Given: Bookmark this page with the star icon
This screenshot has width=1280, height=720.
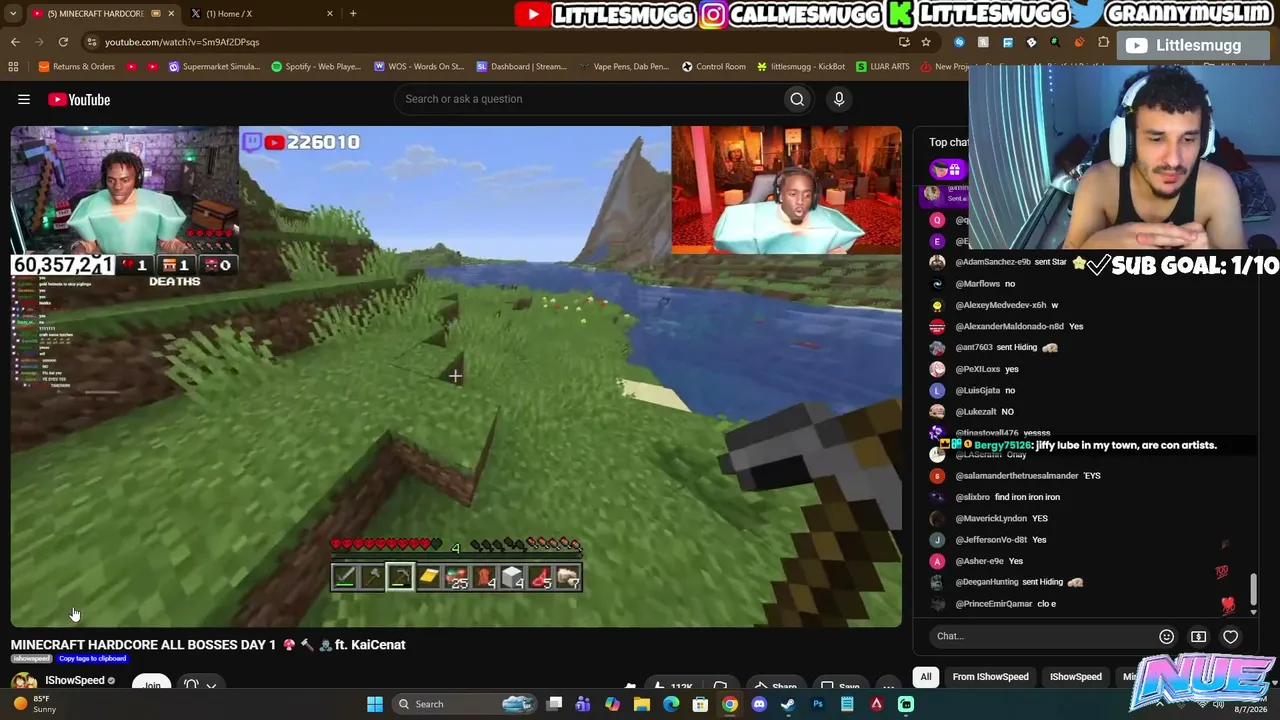Looking at the screenshot, I should 926,42.
